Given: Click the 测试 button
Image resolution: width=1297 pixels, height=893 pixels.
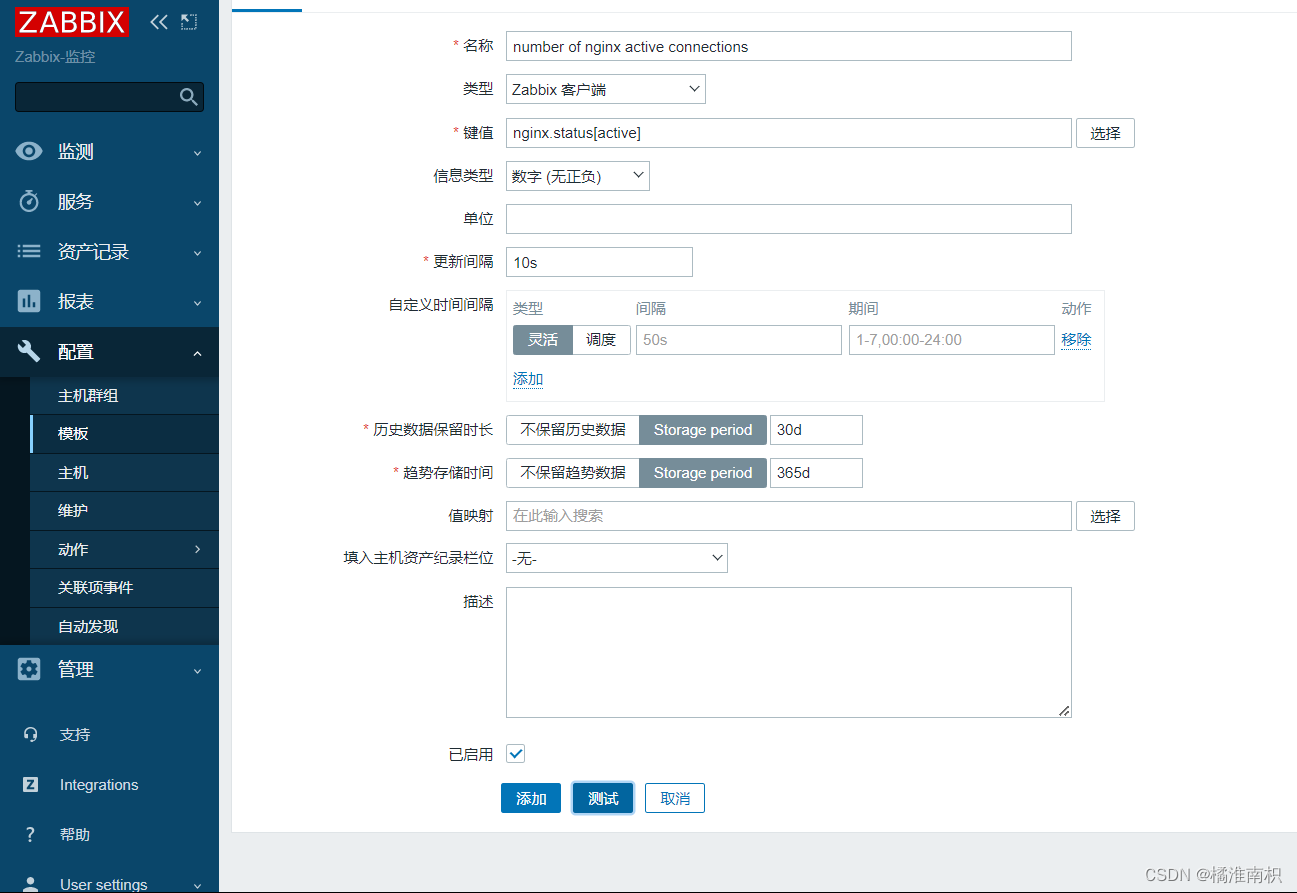Looking at the screenshot, I should (x=603, y=798).
